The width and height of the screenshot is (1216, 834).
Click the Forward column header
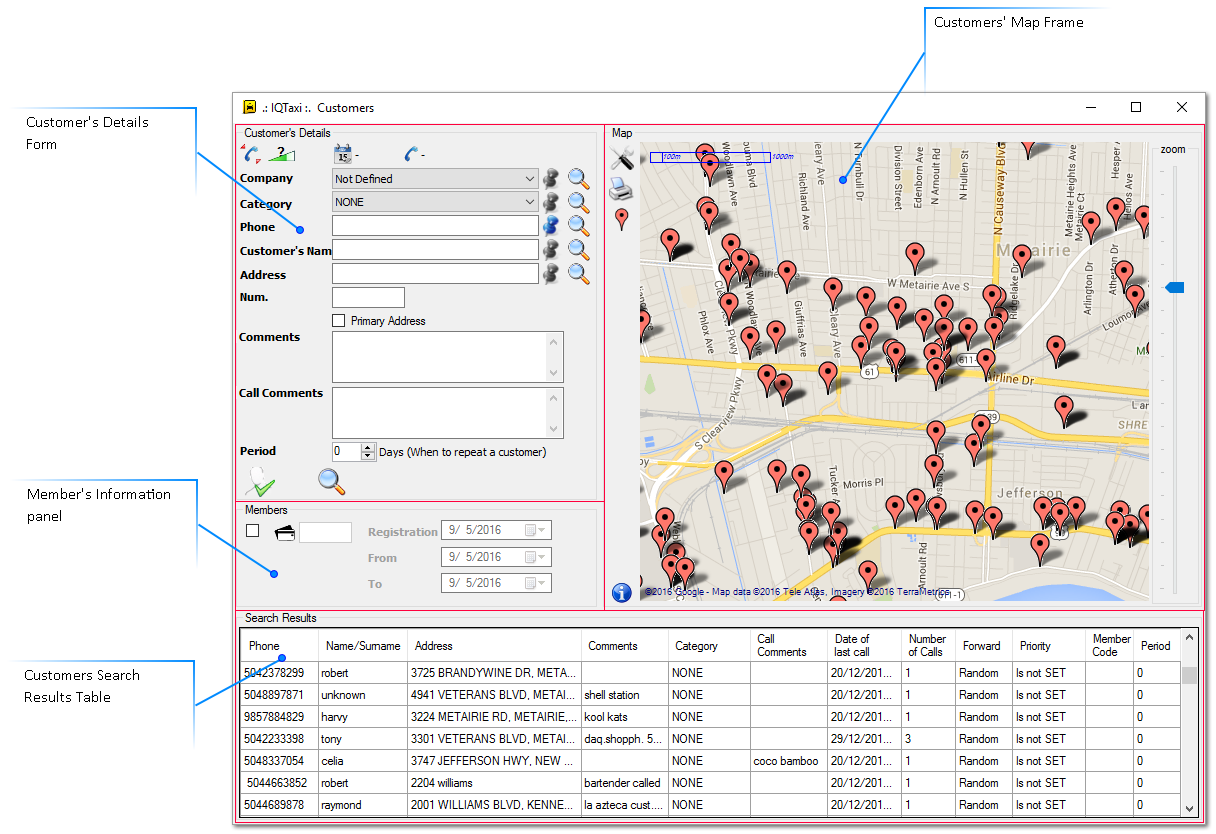(984, 646)
